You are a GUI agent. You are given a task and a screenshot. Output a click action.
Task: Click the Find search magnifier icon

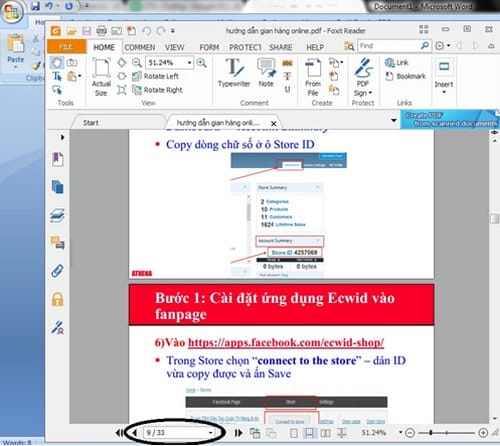click(x=425, y=46)
